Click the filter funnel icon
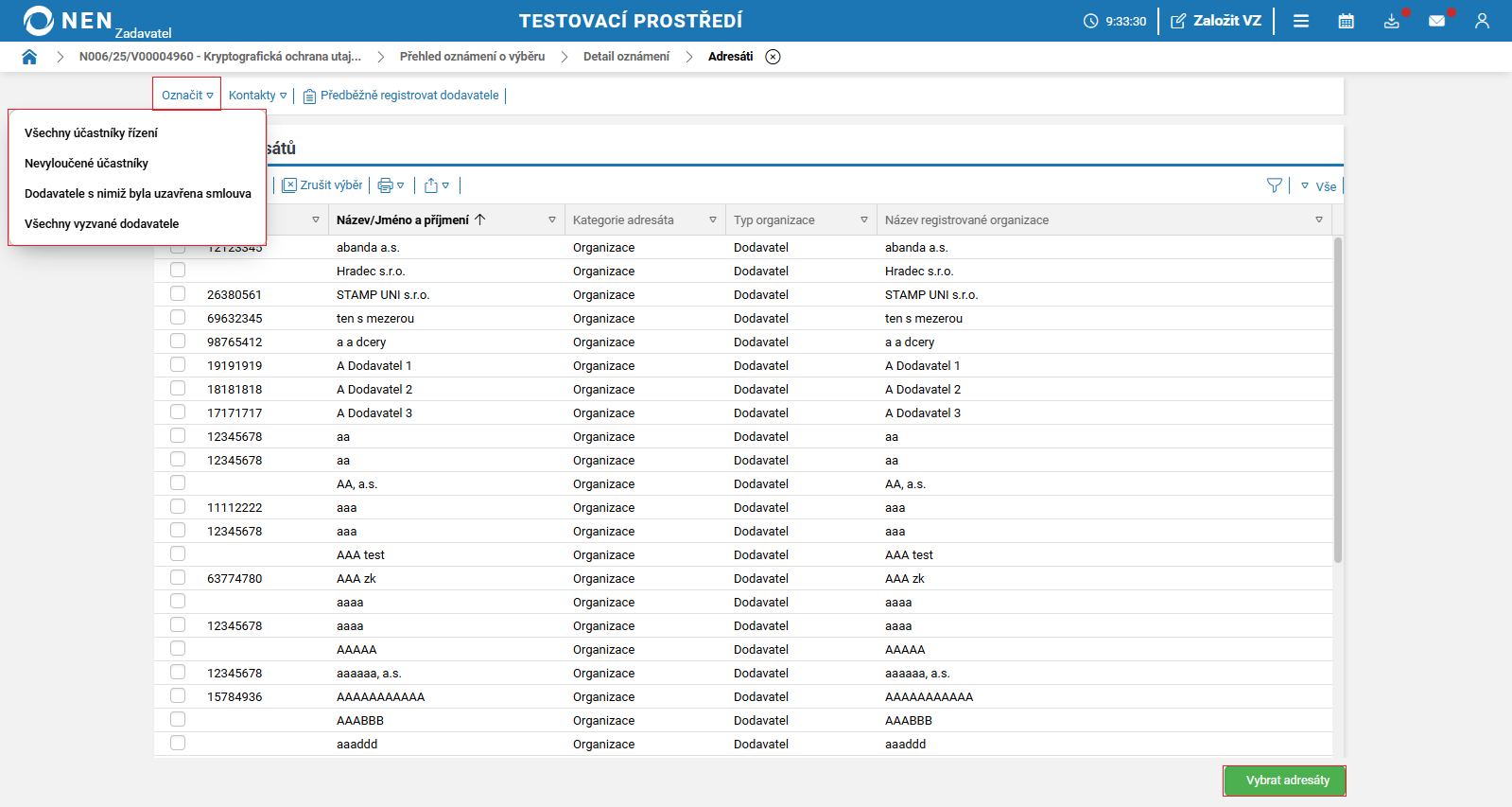 pos(1274,185)
